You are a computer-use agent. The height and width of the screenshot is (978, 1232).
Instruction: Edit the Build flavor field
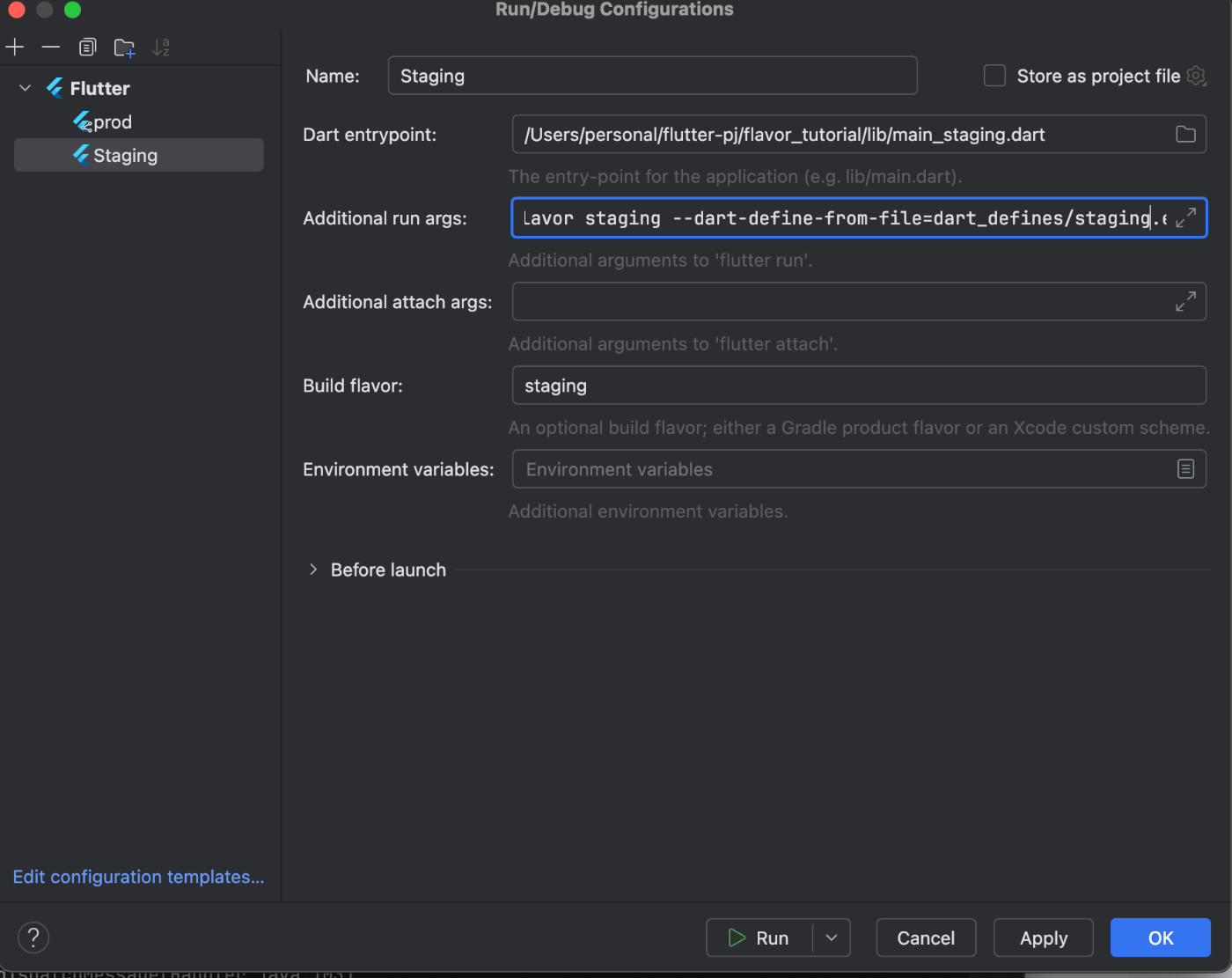click(x=859, y=386)
